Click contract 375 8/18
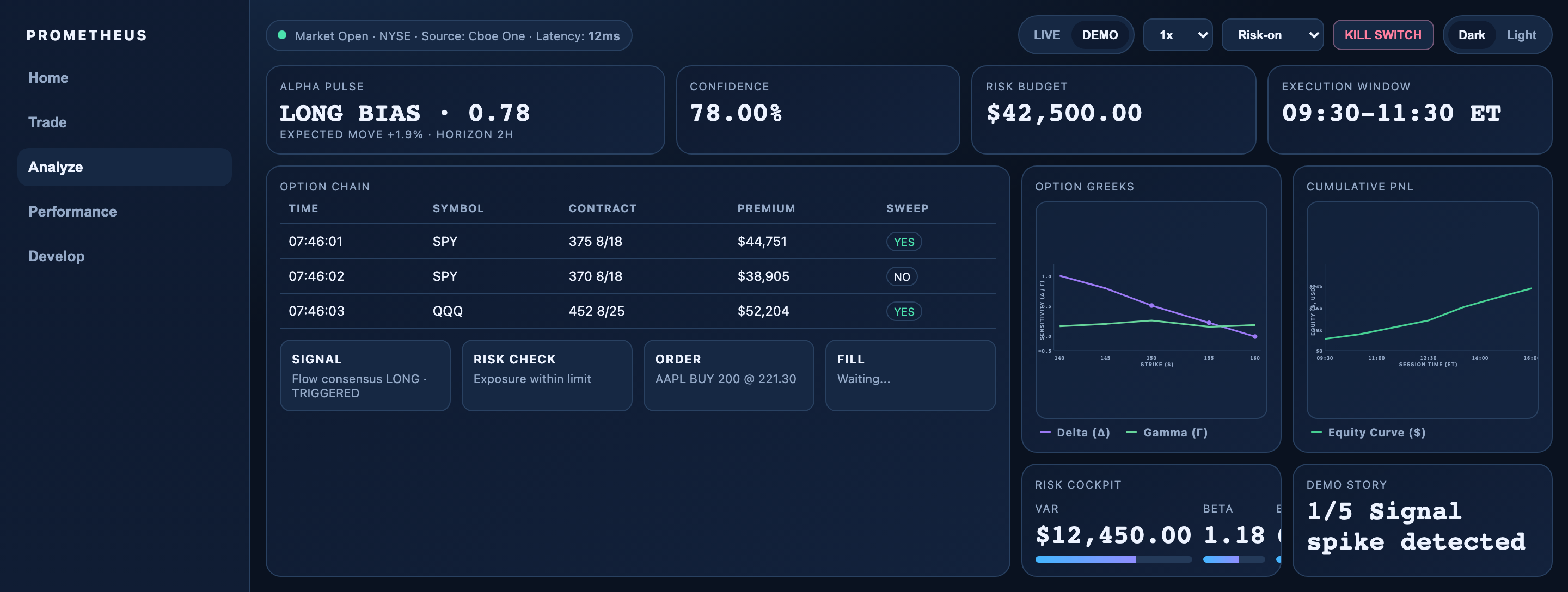1568x592 pixels. (595, 242)
